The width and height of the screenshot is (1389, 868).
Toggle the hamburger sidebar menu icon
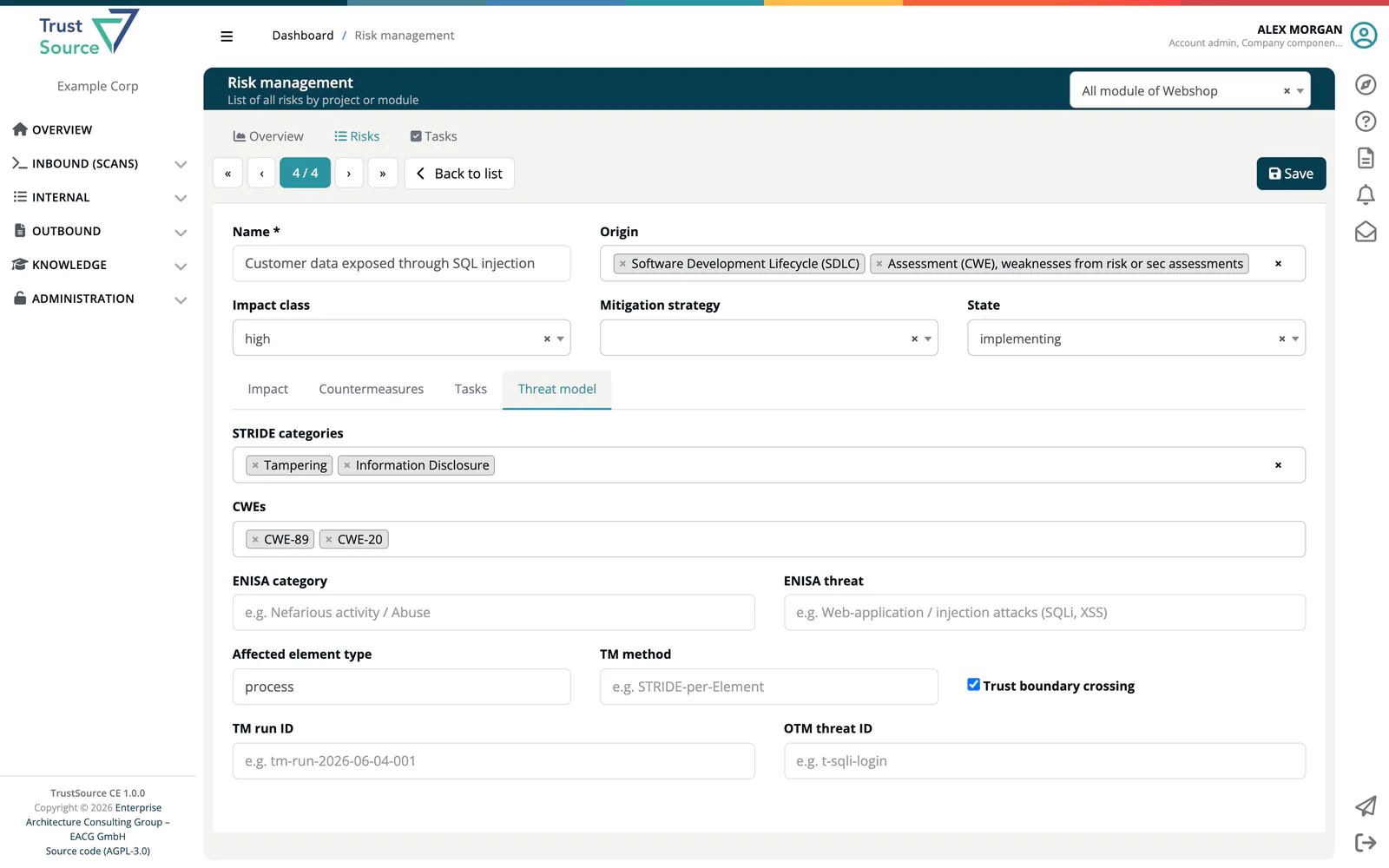227,36
